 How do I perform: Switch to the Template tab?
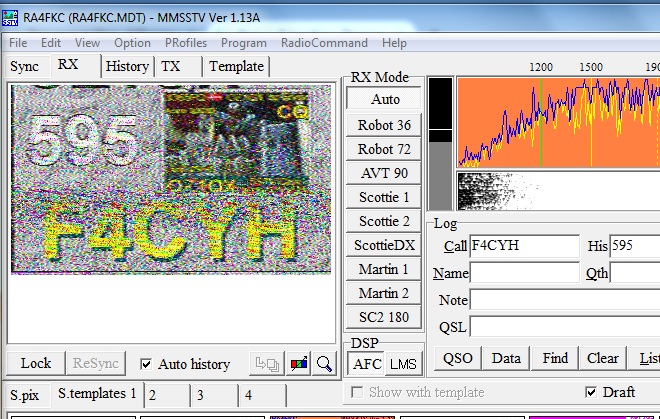[236, 66]
